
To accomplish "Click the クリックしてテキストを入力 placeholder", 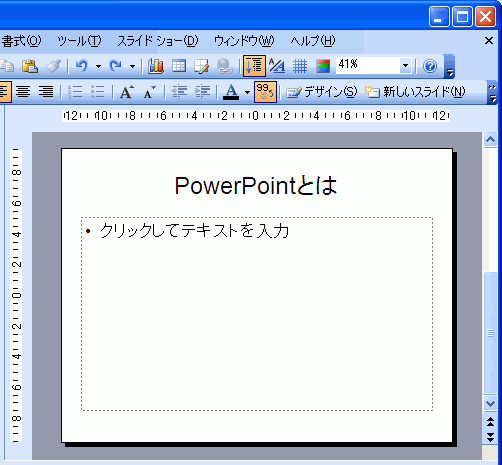I will [194, 231].
